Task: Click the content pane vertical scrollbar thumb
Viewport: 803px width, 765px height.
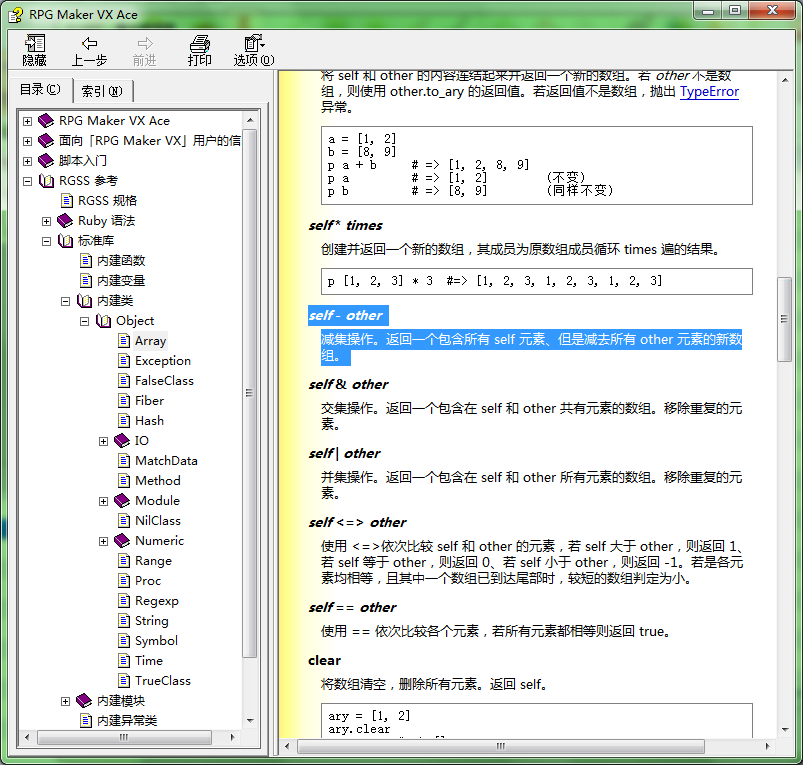Action: click(784, 320)
